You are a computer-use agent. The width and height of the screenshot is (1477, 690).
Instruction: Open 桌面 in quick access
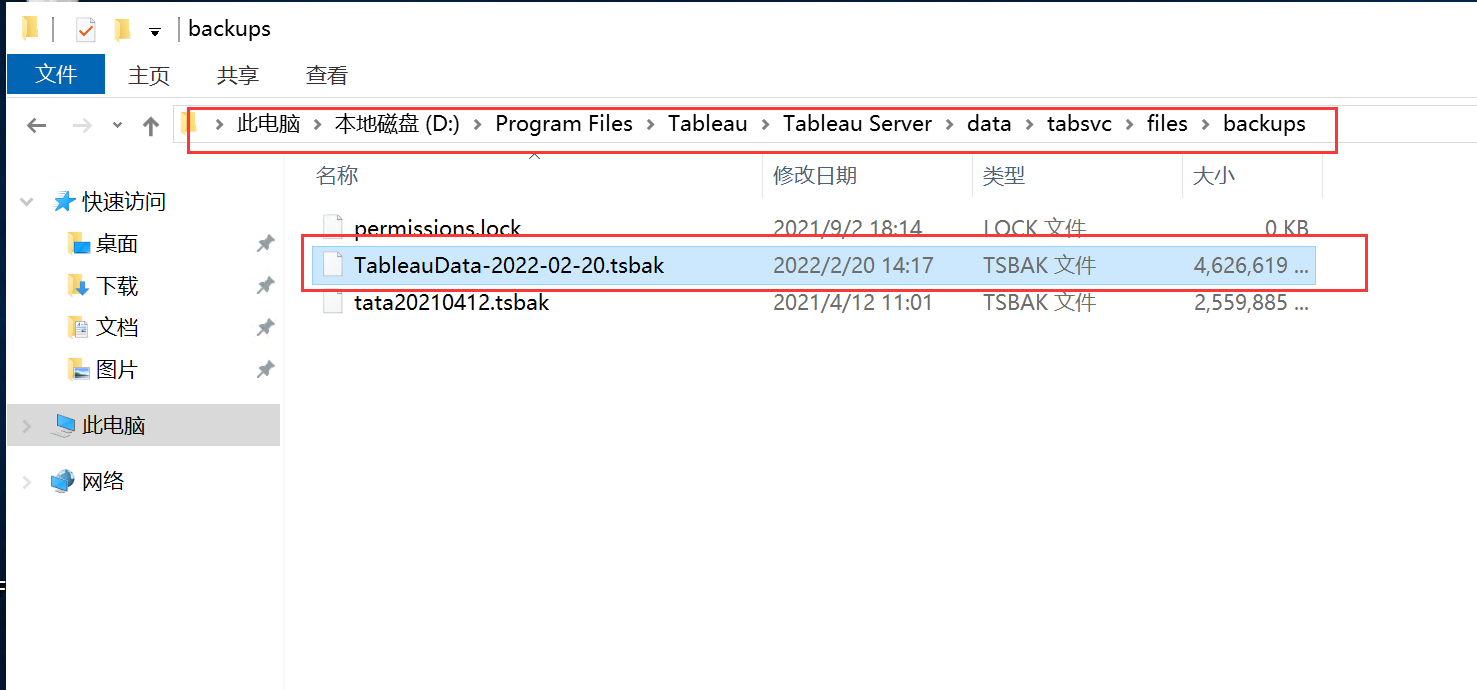point(117,244)
